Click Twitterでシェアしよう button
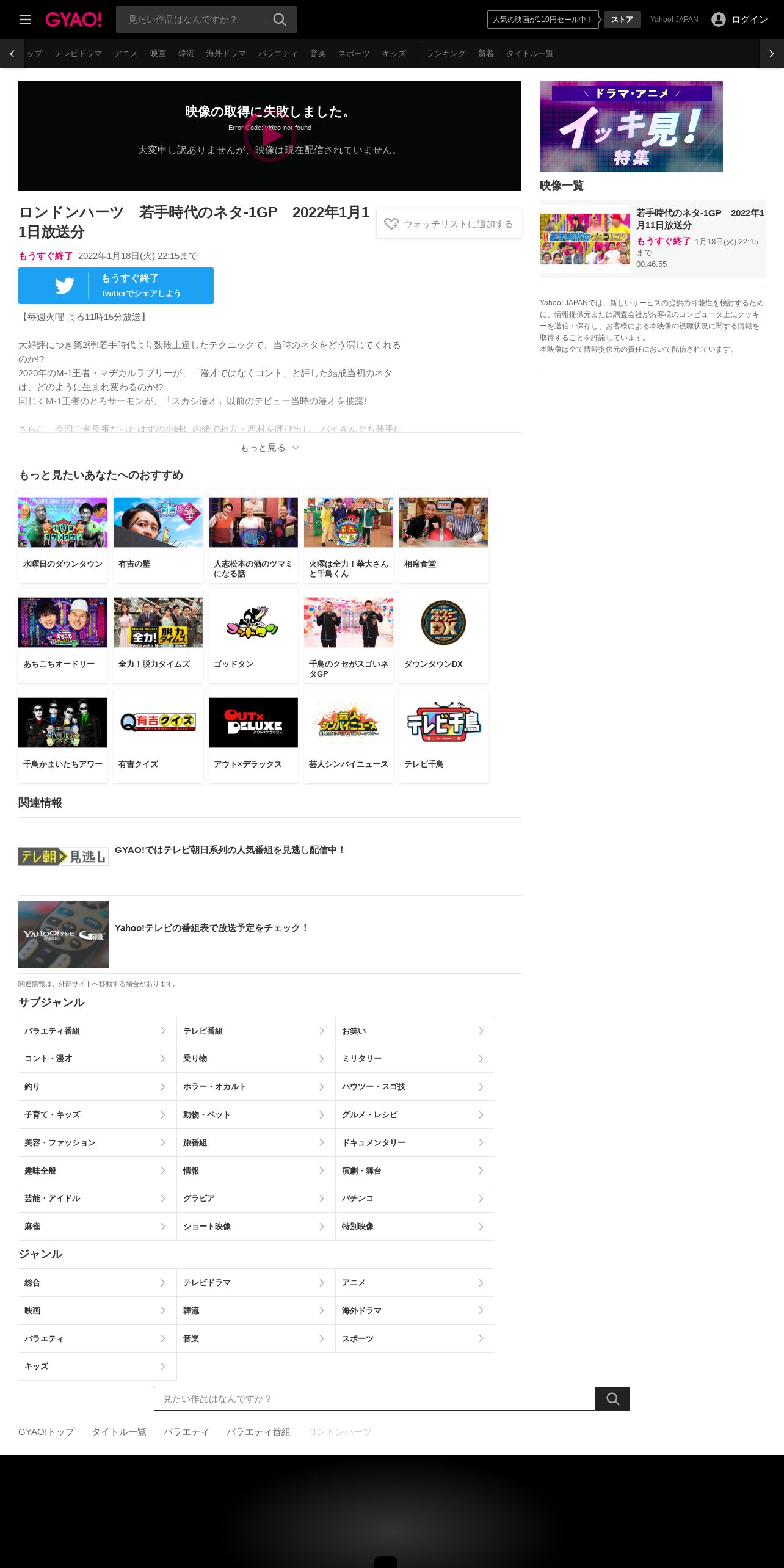 tap(116, 286)
